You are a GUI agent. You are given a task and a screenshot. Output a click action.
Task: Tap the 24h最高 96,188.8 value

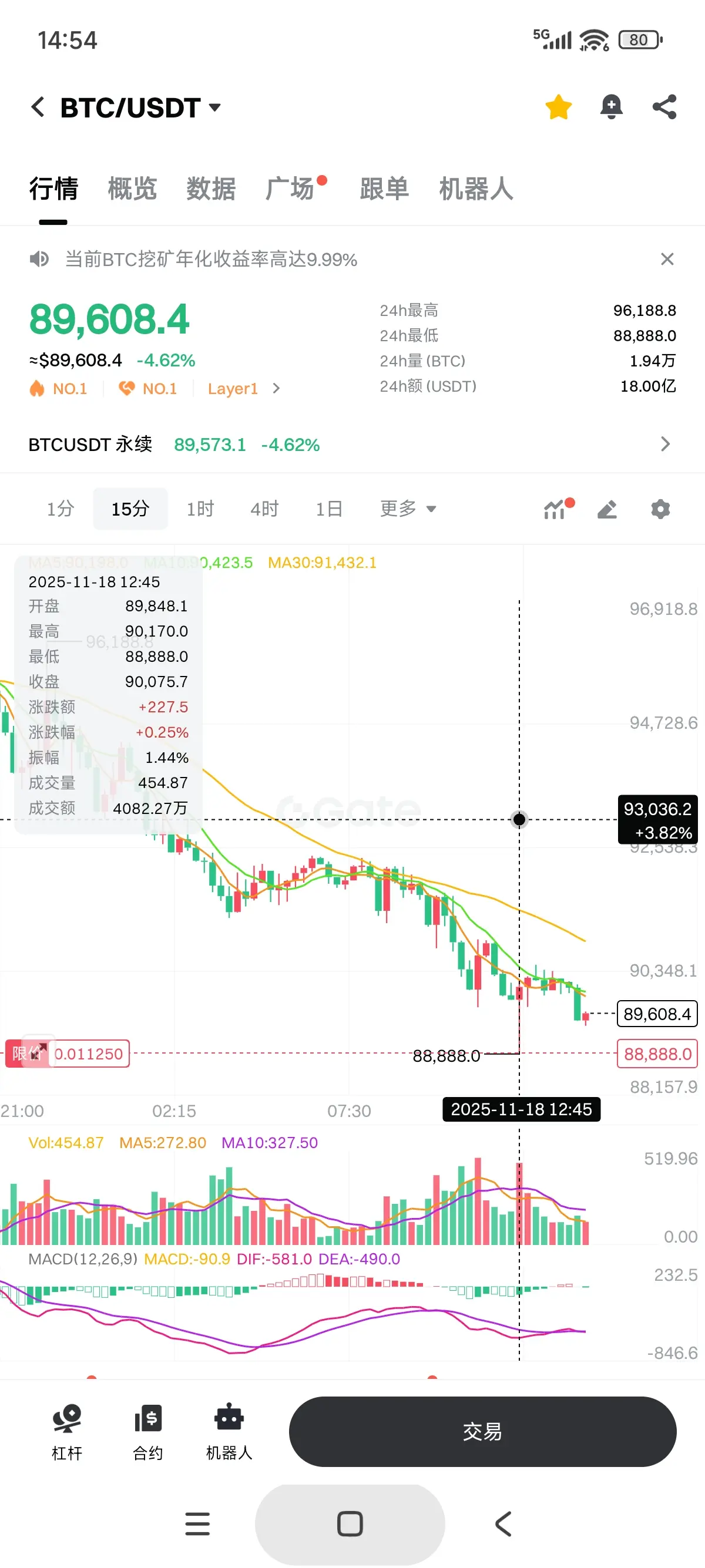644,311
